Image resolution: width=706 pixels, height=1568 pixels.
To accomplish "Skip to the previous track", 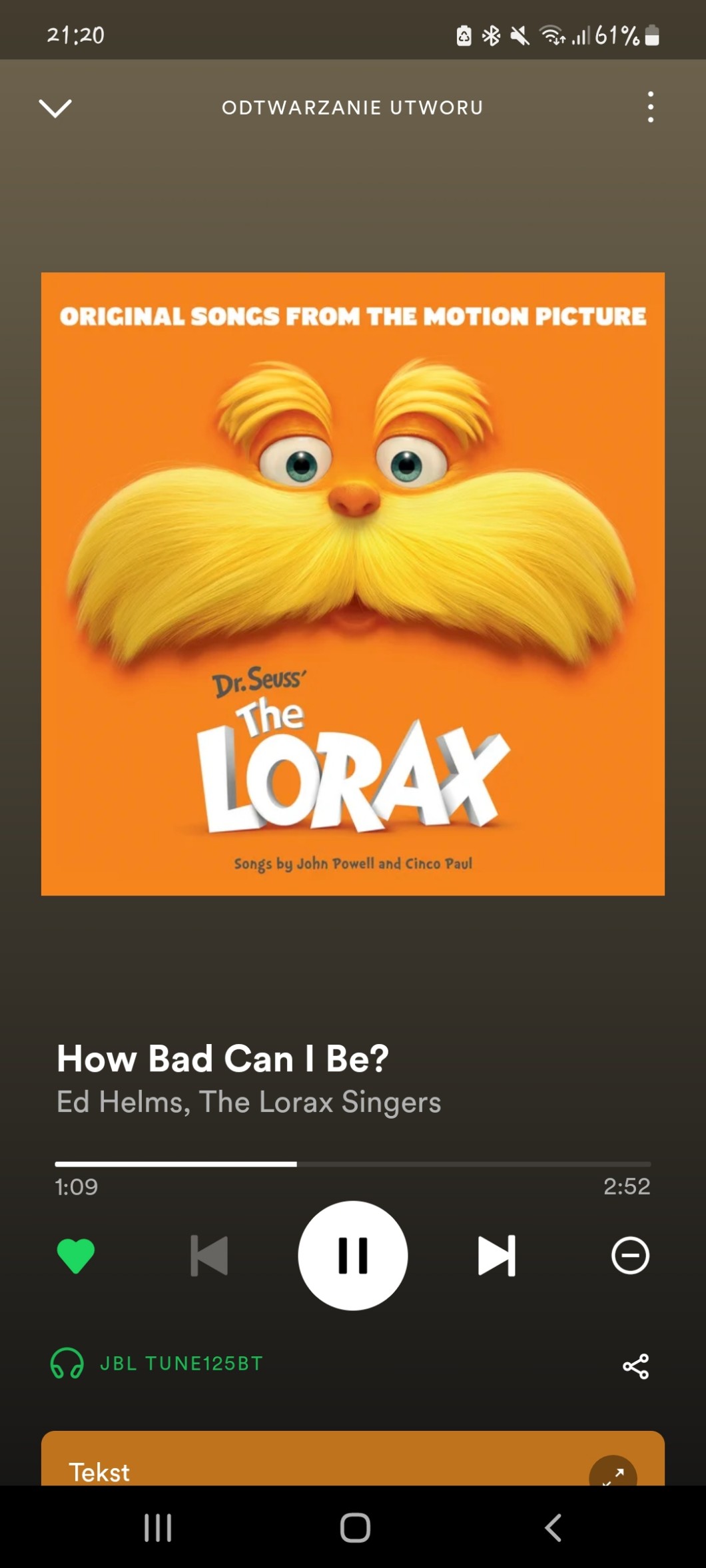I will (209, 1256).
